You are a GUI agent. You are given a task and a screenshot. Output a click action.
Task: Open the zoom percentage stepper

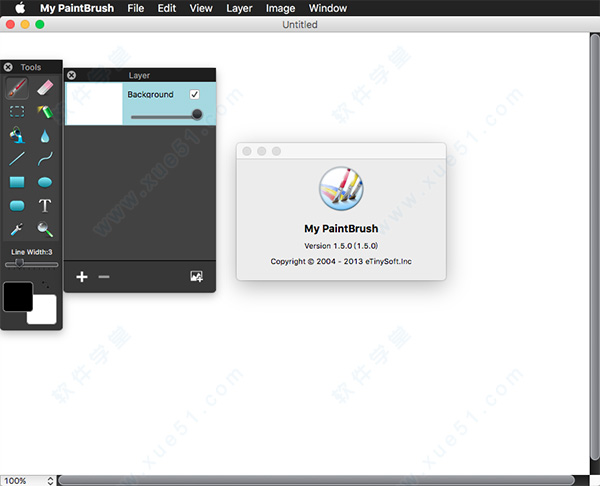click(51, 481)
